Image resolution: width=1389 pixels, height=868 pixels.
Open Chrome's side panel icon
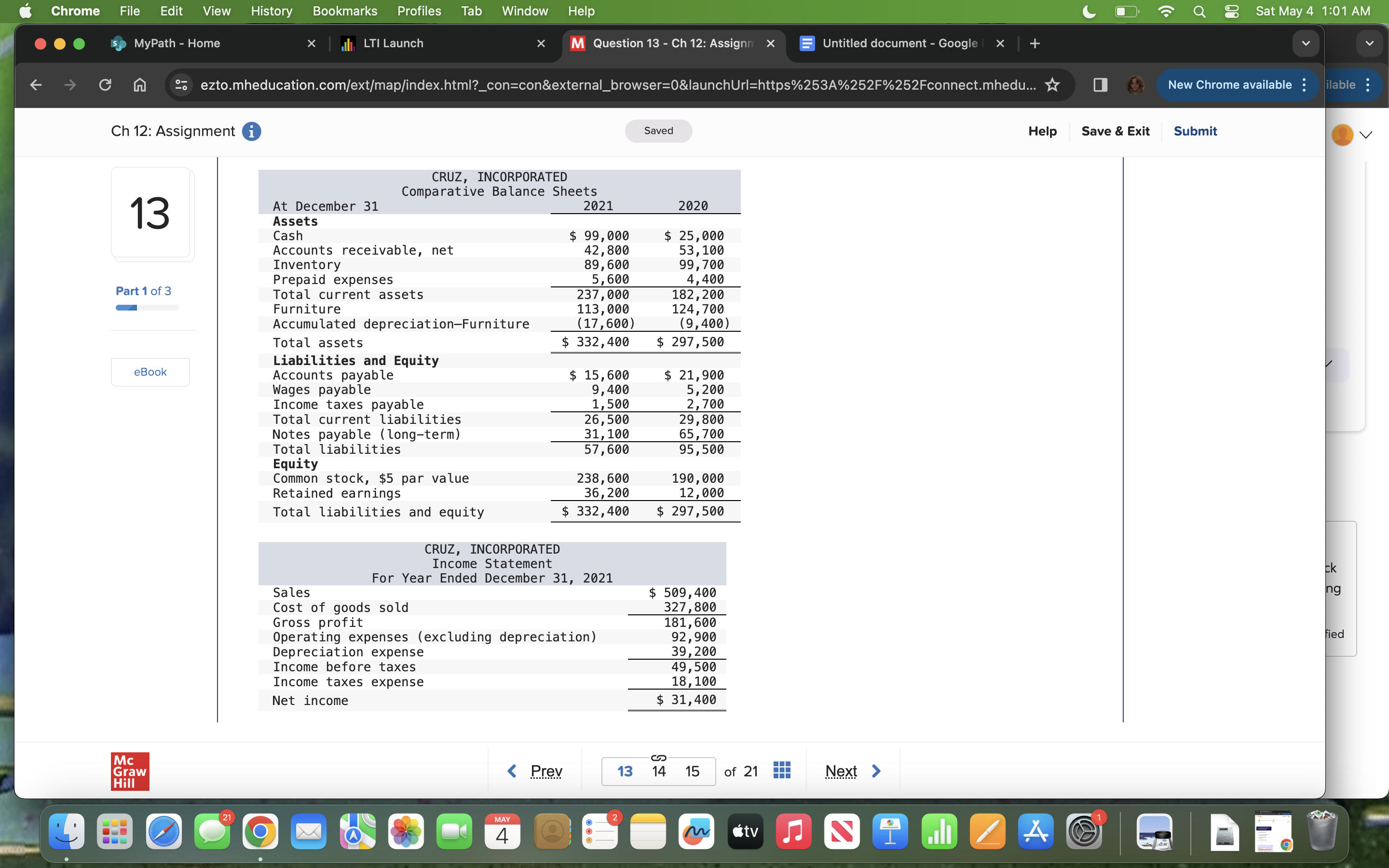1100,85
